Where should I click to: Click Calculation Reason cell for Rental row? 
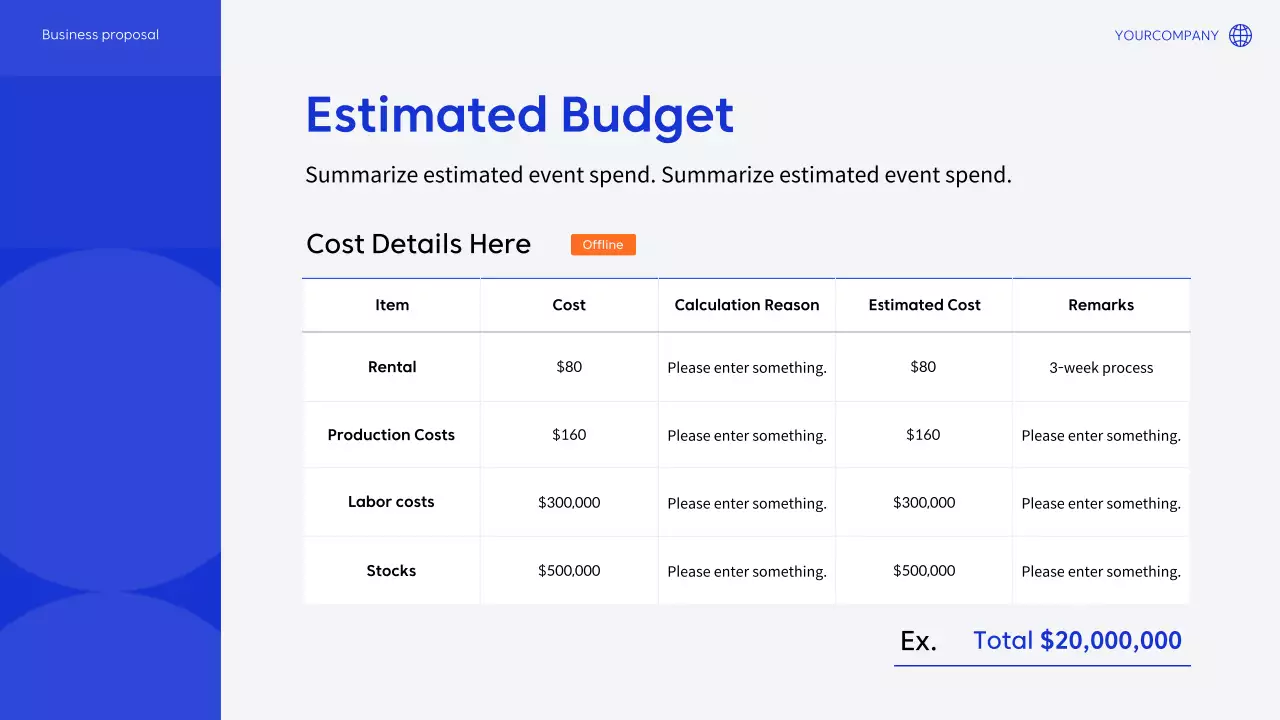[747, 368]
